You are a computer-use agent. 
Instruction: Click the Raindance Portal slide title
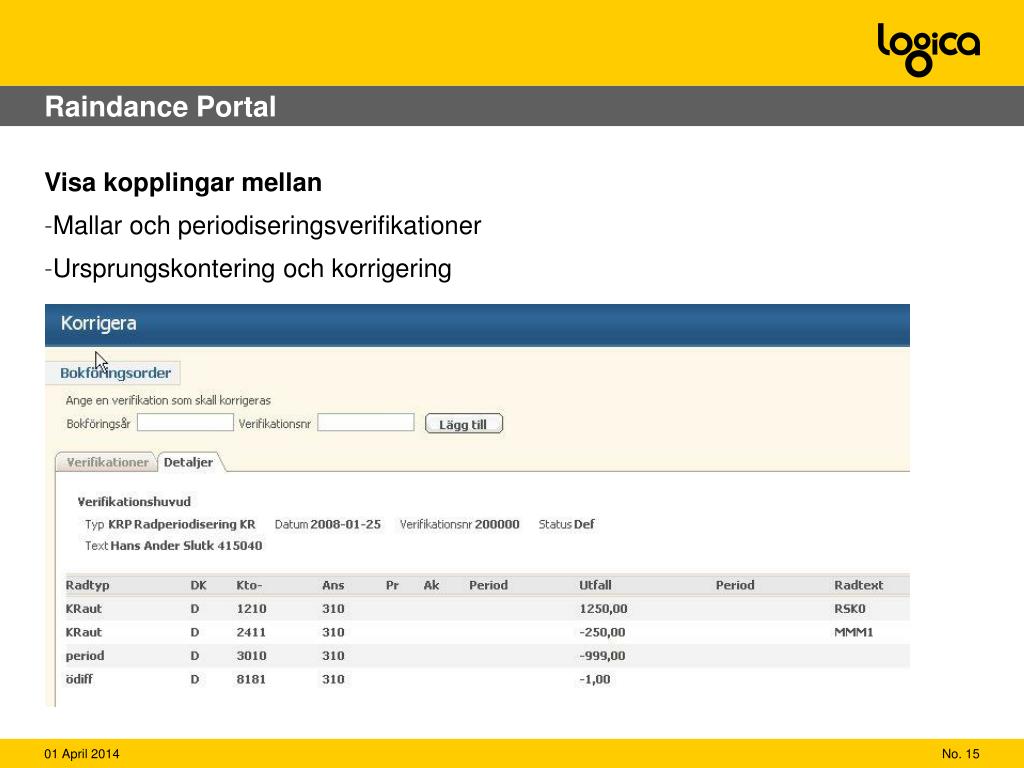pos(160,106)
